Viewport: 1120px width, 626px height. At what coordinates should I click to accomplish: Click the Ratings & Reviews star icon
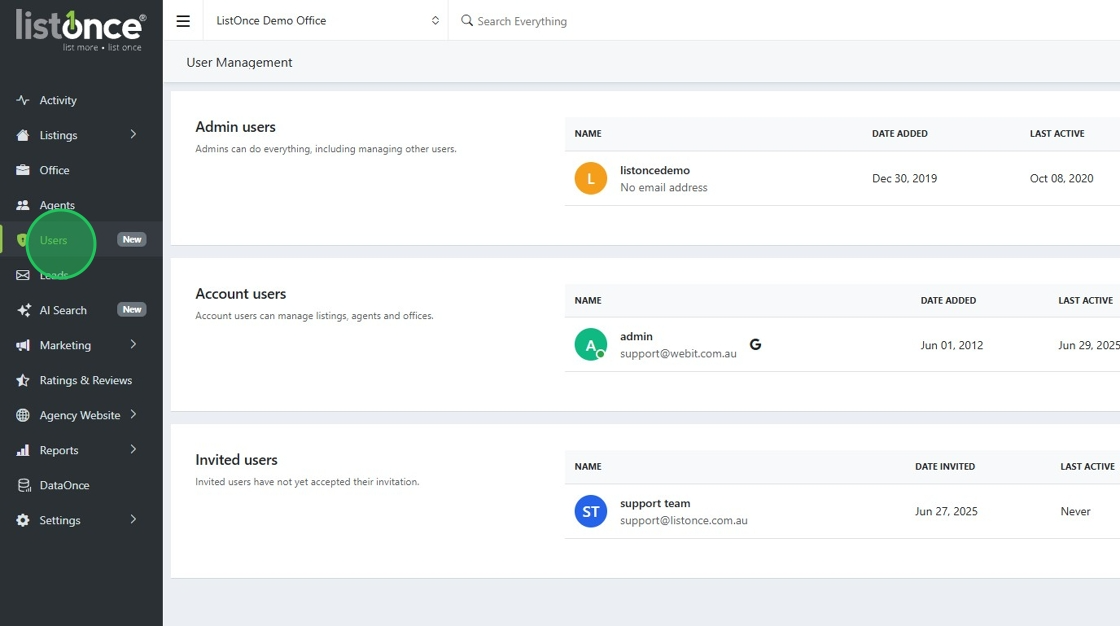click(23, 380)
